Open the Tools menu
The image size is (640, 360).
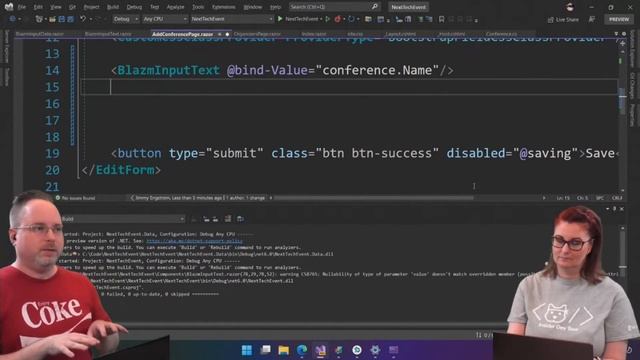point(198,7)
